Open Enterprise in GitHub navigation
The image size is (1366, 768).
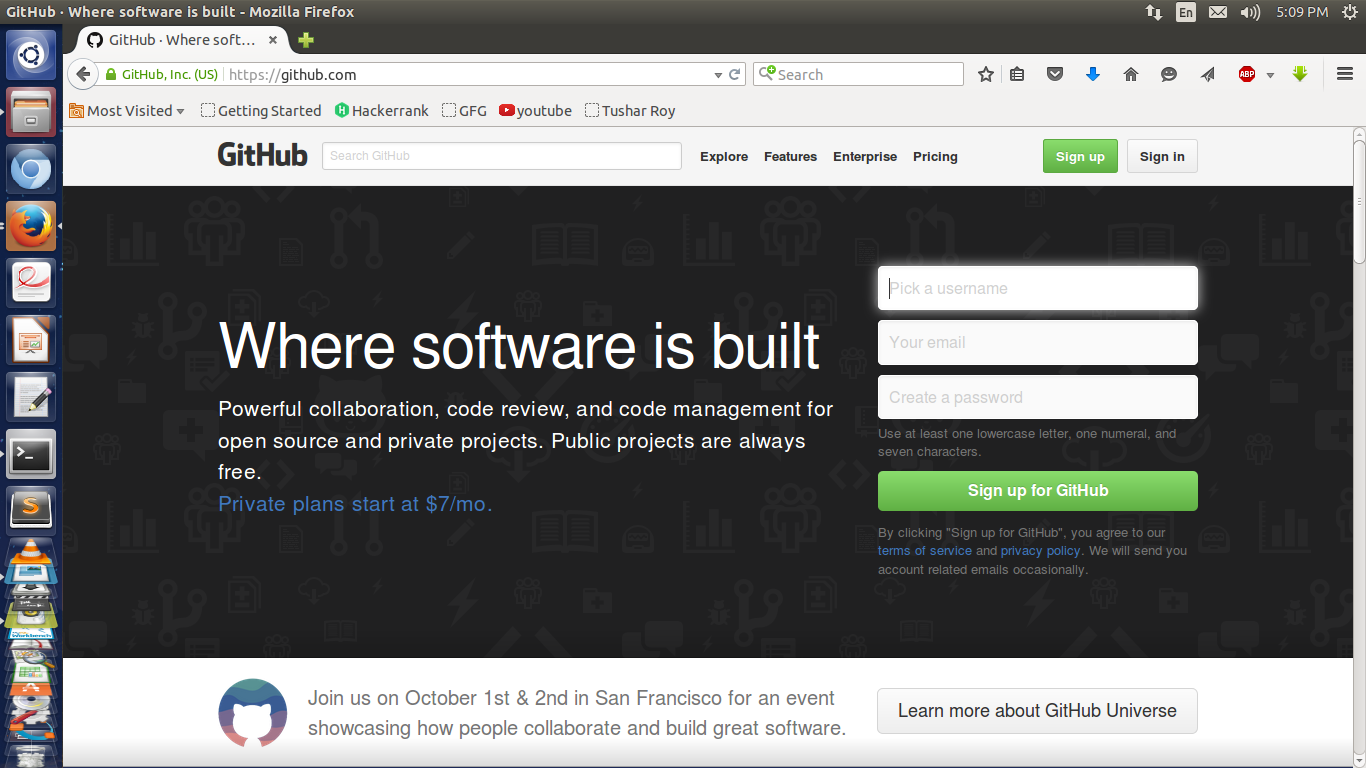click(865, 157)
